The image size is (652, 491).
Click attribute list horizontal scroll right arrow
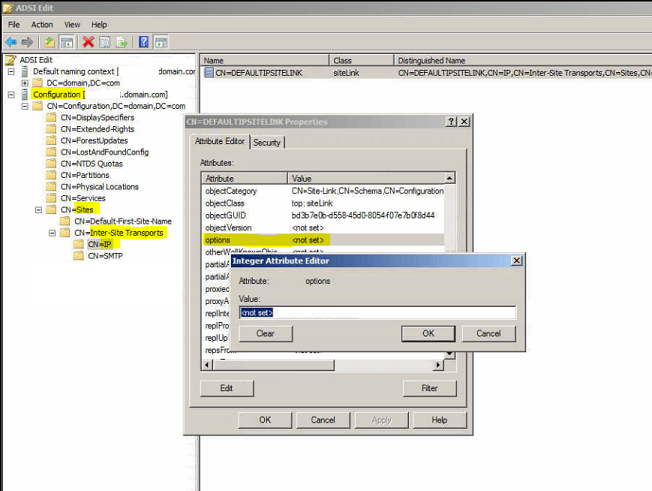pyautogui.click(x=437, y=365)
